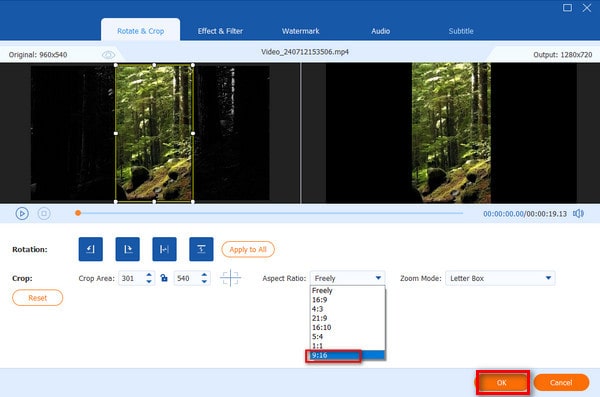Maximize the editor window

567,8
